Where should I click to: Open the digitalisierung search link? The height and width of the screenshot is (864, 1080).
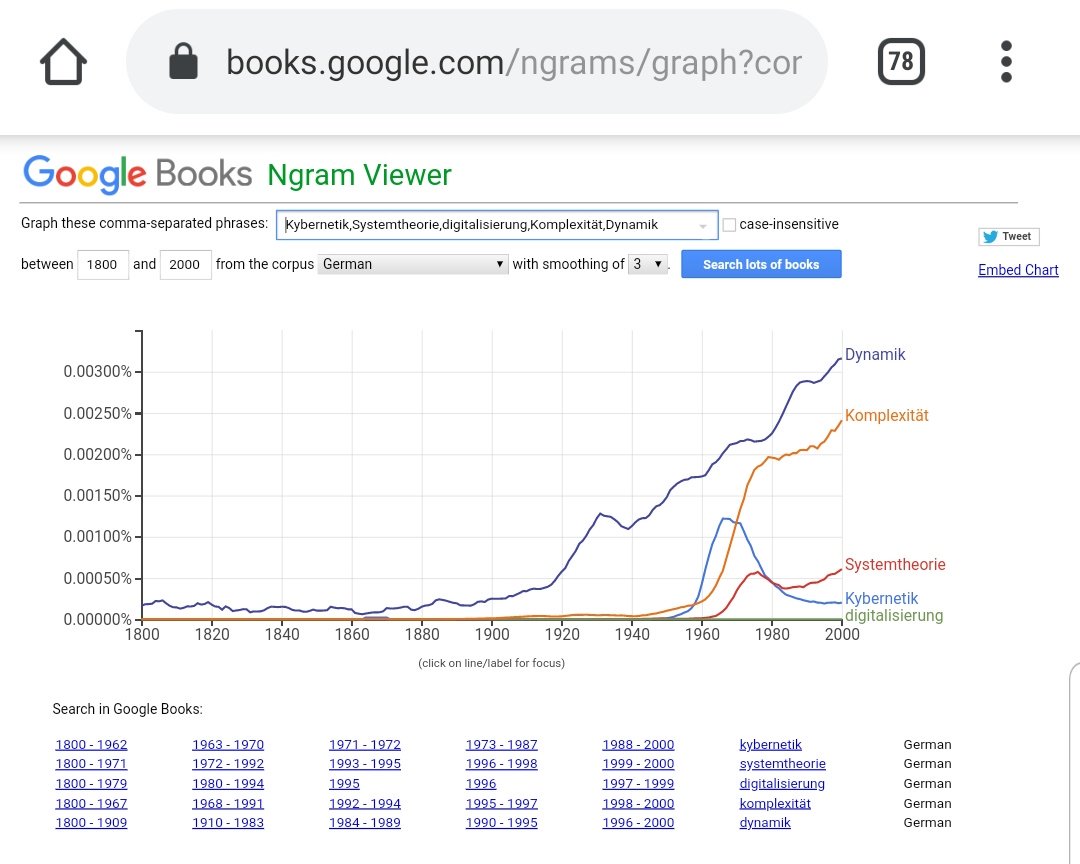click(x=782, y=783)
